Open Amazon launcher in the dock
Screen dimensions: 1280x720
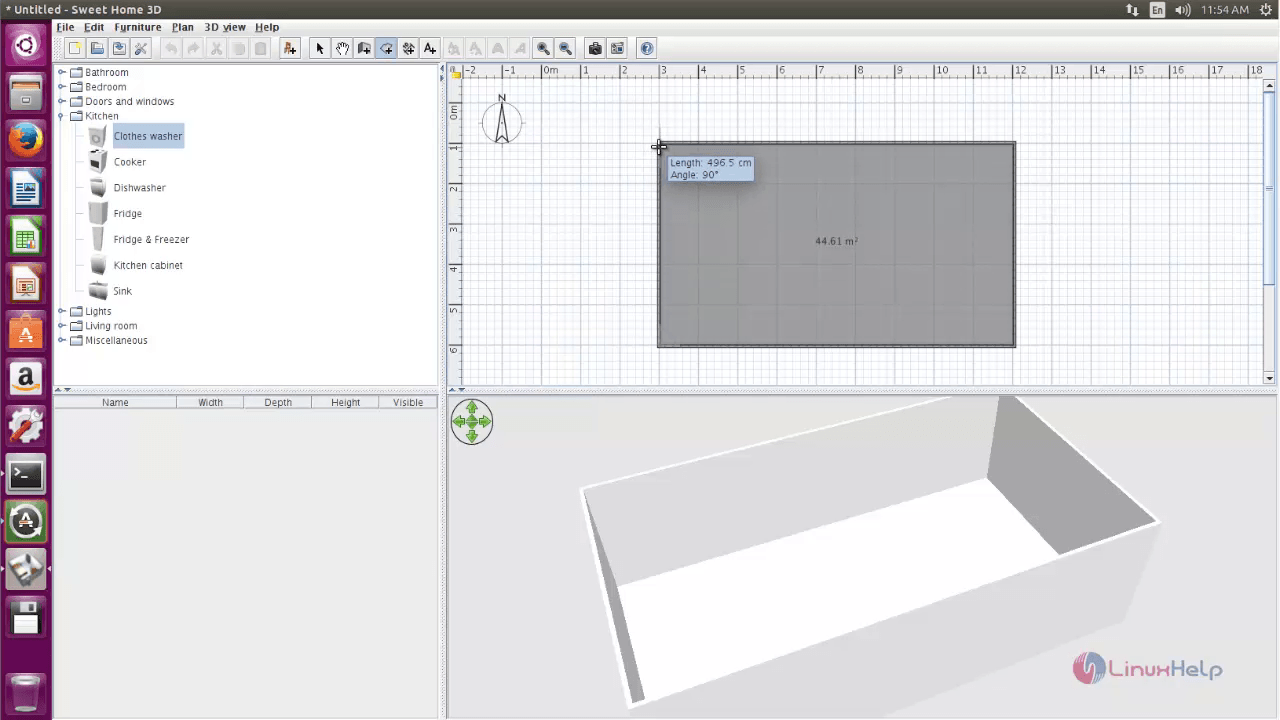pos(26,380)
